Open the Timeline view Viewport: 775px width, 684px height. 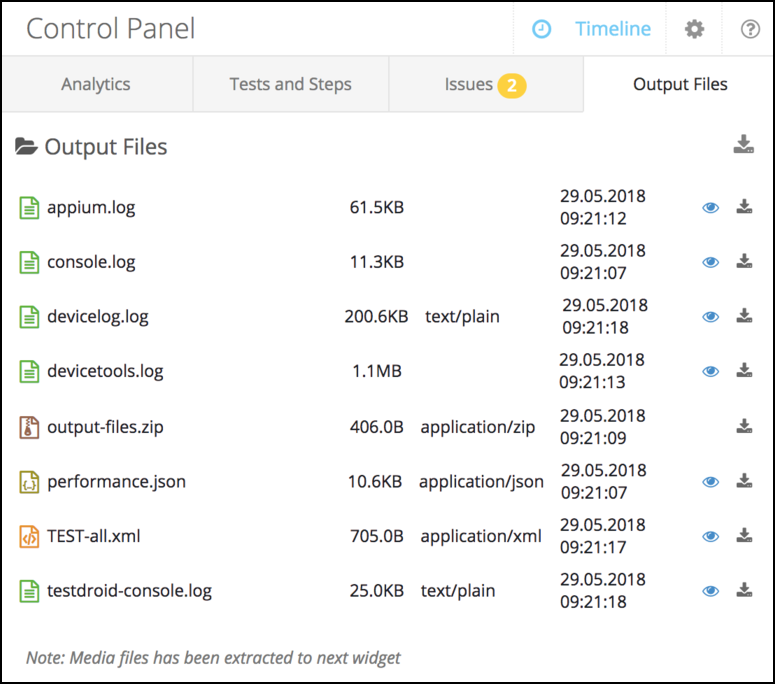(596, 29)
